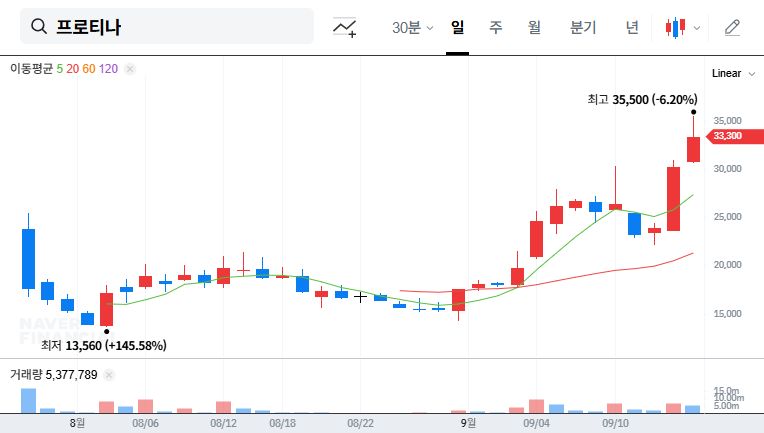Remove the 거래량 volume indicator
Image resolution: width=764 pixels, height=433 pixels.
(x=109, y=375)
